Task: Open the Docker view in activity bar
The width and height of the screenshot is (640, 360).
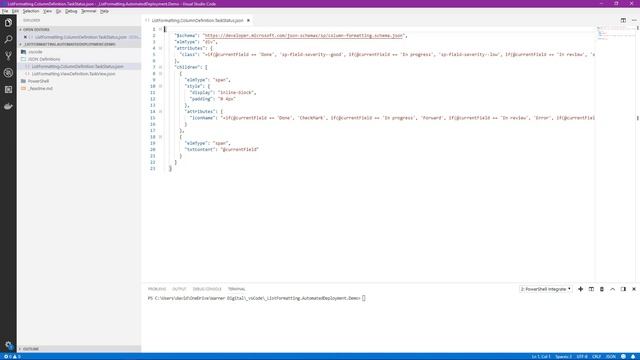Action: pos(8,106)
